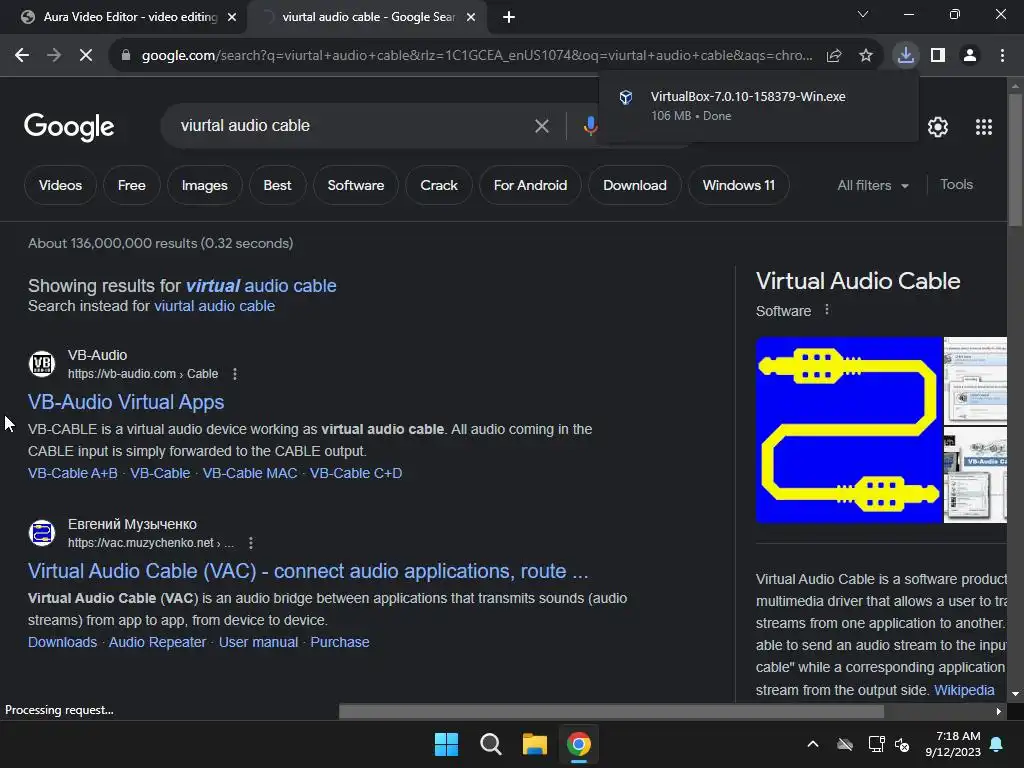Apply the Windows 11 filter chip
The width and height of the screenshot is (1024, 768).
click(x=739, y=185)
